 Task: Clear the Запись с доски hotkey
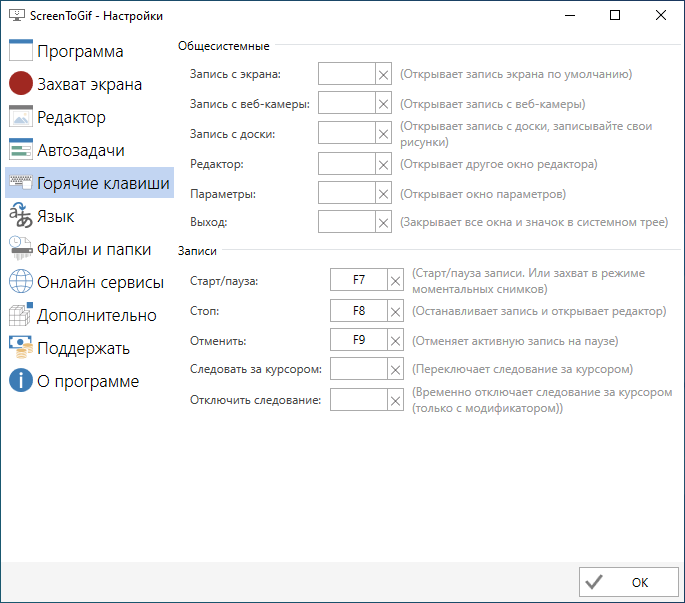[383, 133]
